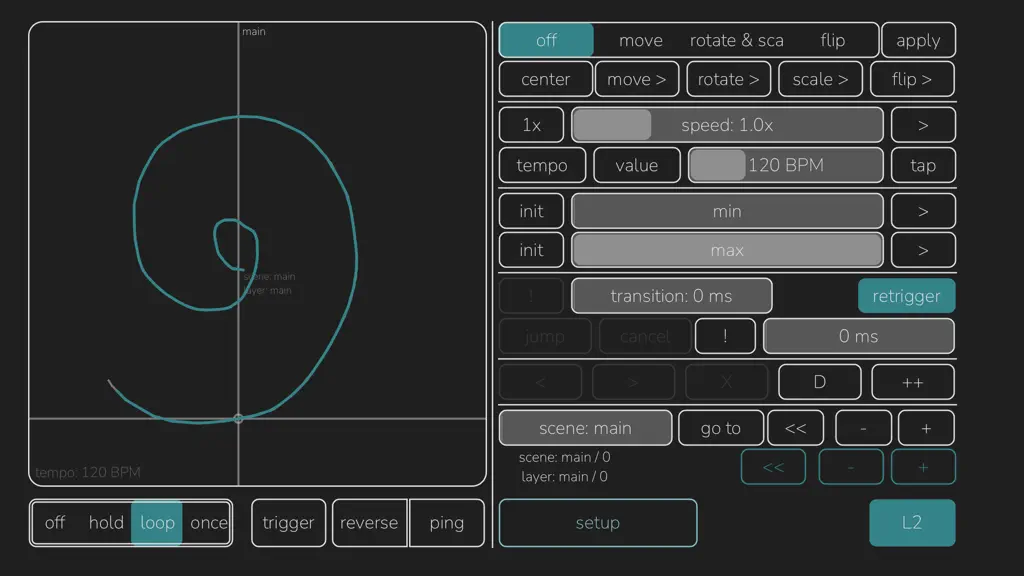Open the scale > submenu
Screen dimensions: 1024x576
point(820,79)
